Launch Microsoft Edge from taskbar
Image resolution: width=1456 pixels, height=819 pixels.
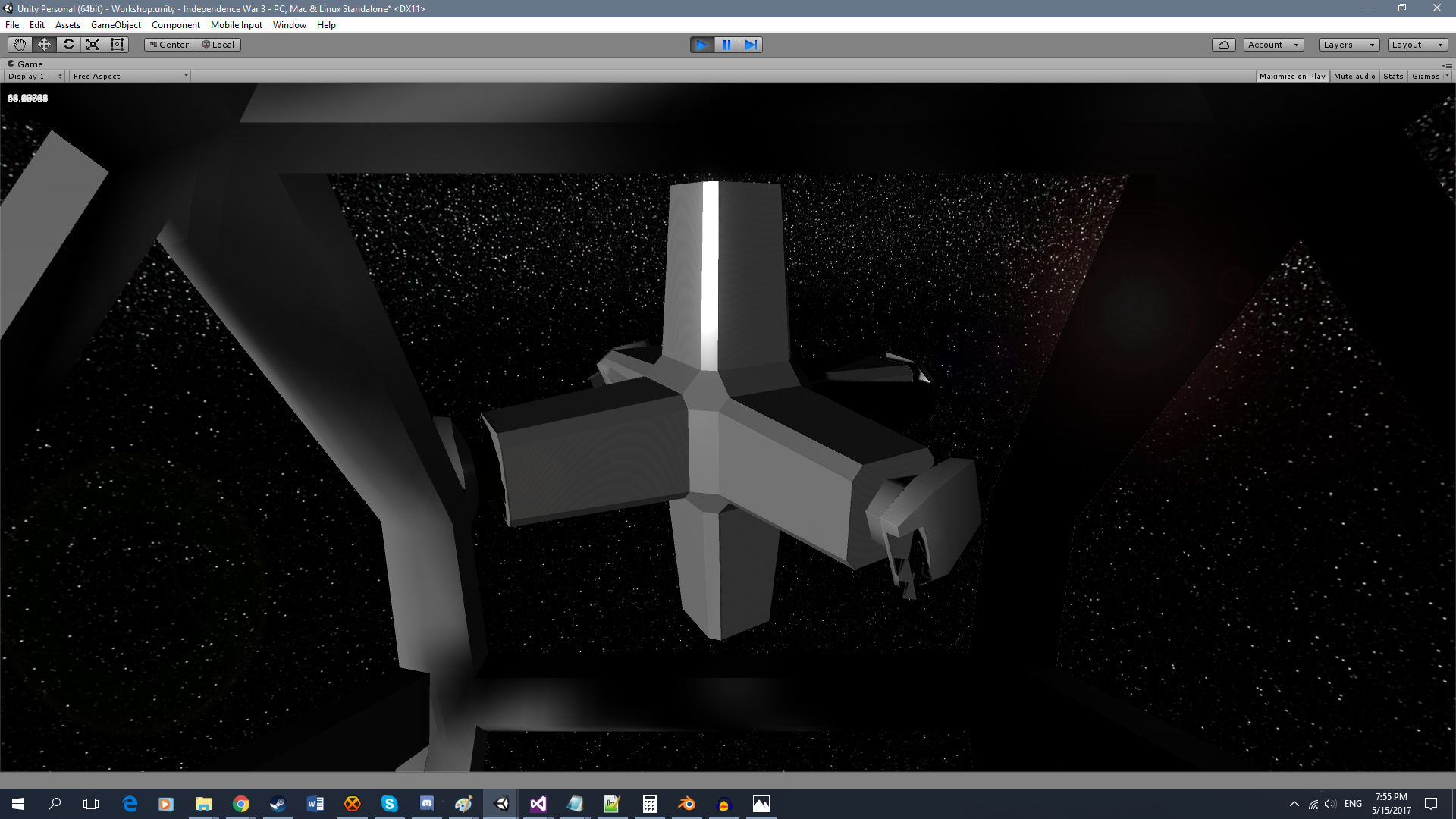click(130, 804)
